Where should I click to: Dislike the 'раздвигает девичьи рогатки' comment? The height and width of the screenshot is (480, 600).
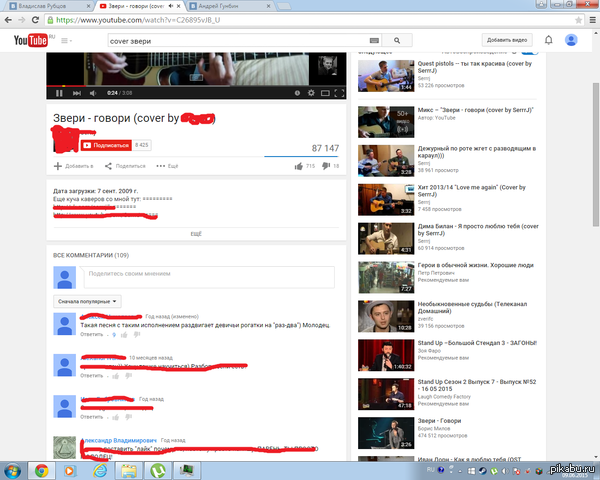pyautogui.click(x=137, y=335)
